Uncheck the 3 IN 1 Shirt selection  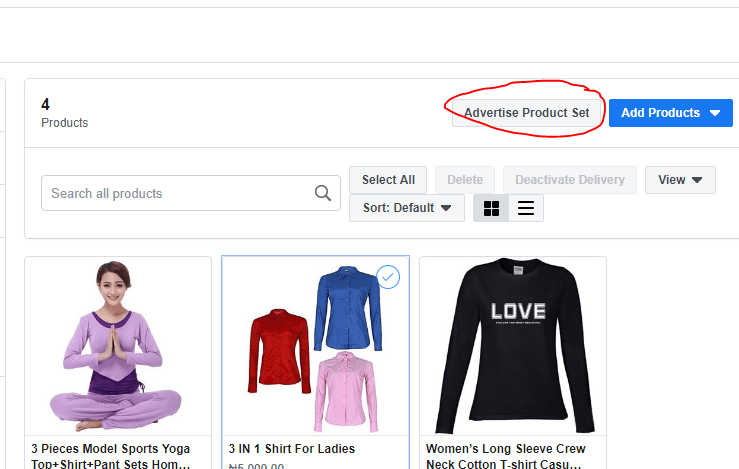(388, 277)
